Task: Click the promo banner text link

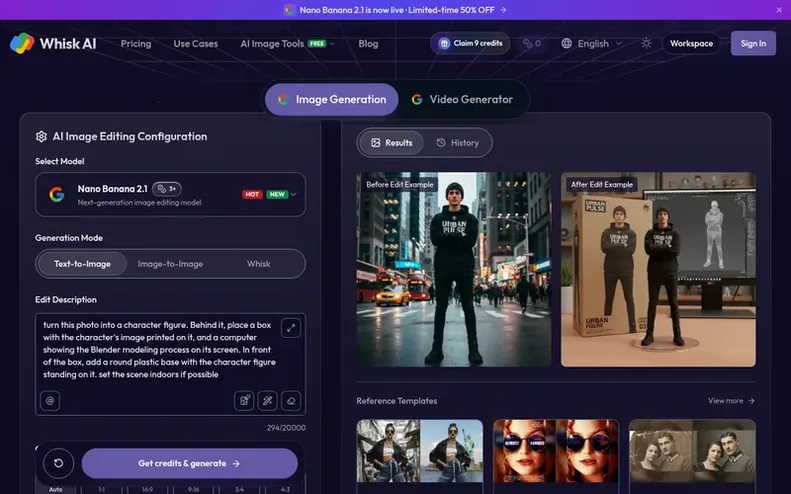Action: pyautogui.click(x=397, y=10)
